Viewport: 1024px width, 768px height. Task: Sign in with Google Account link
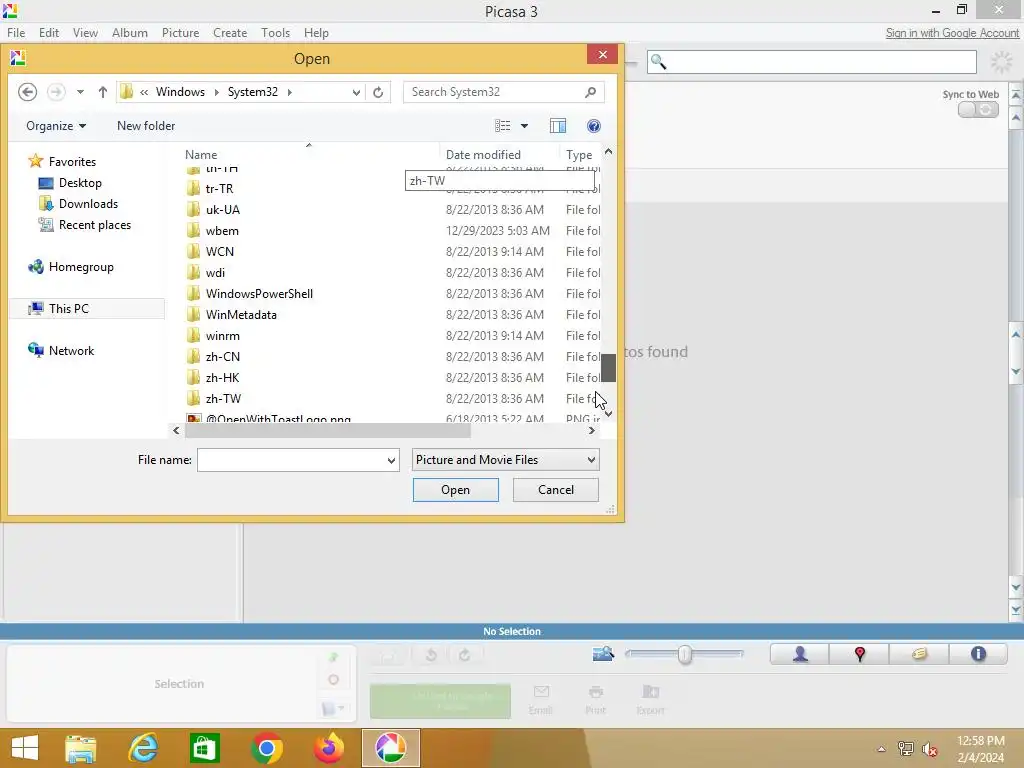[952, 33]
